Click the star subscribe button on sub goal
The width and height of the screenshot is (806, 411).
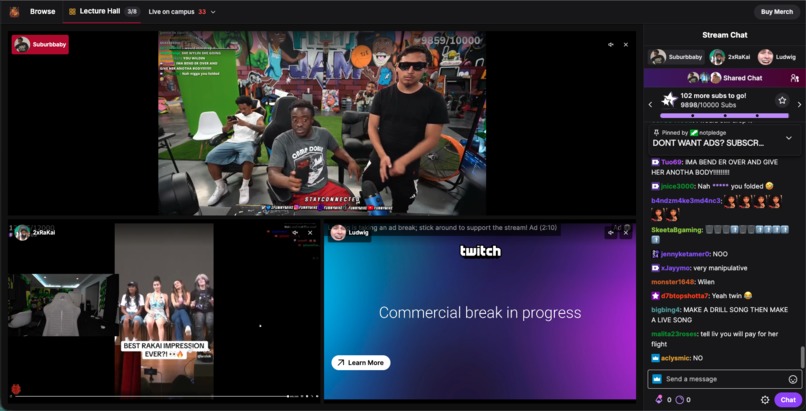click(x=782, y=100)
